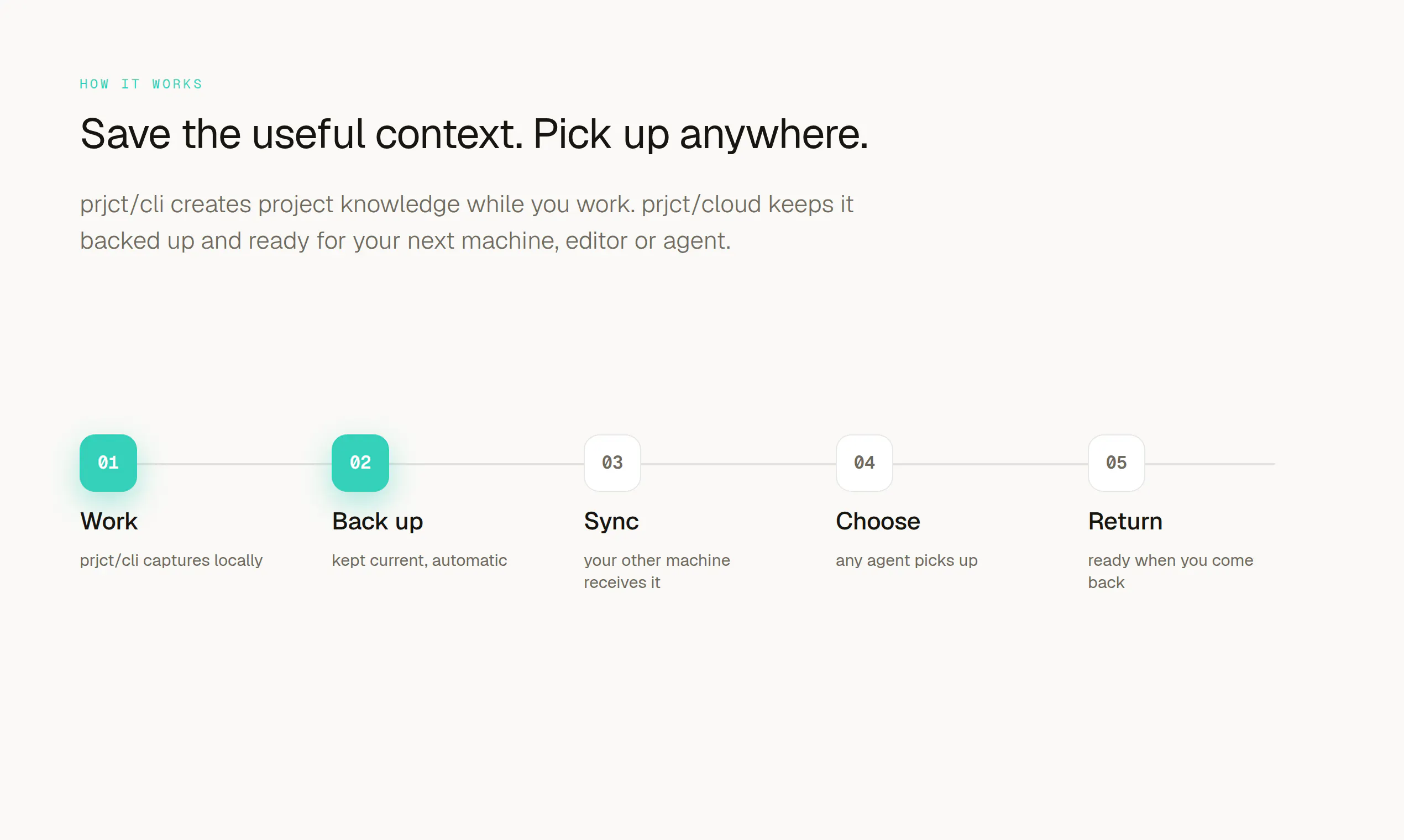
Task: Click the green 01 step badge
Action: [x=108, y=463]
